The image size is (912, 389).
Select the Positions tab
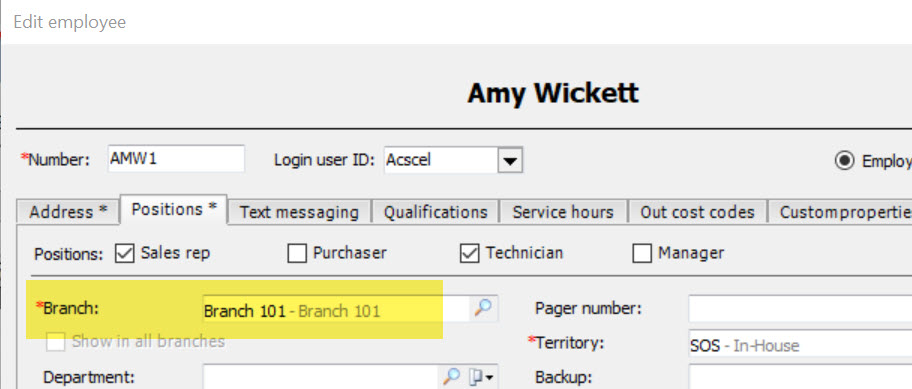[173, 209]
